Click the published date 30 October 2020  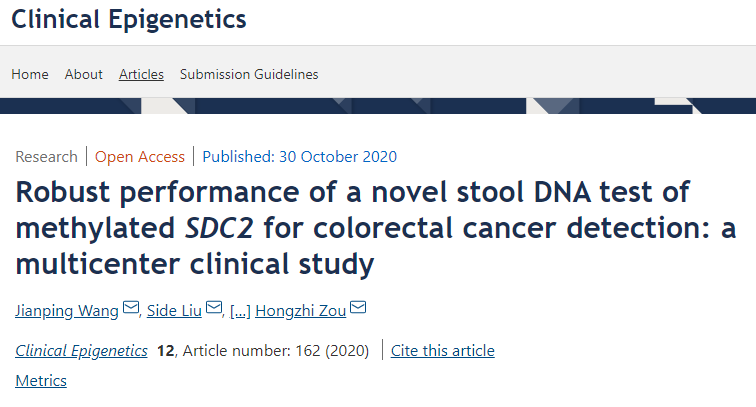pyautogui.click(x=299, y=156)
